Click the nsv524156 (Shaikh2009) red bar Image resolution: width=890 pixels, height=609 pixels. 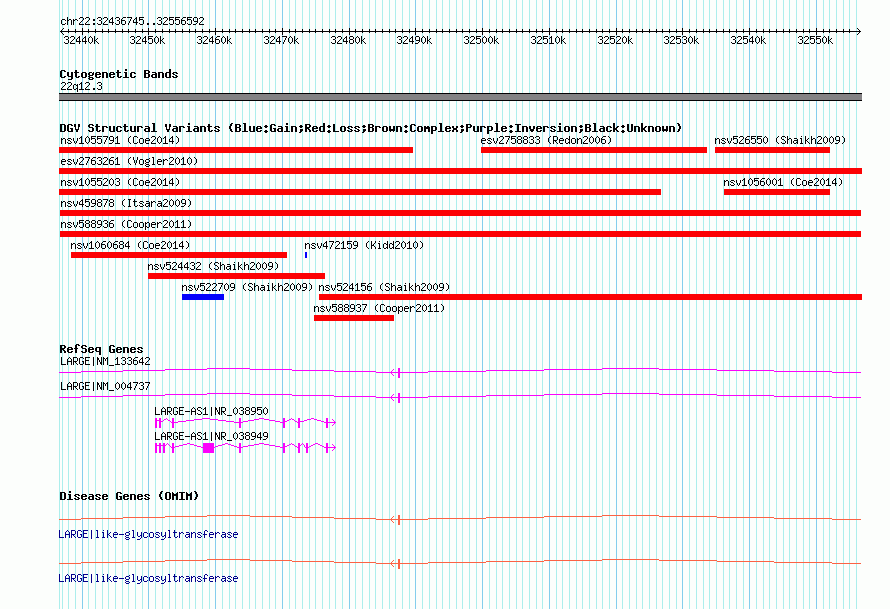[590, 297]
